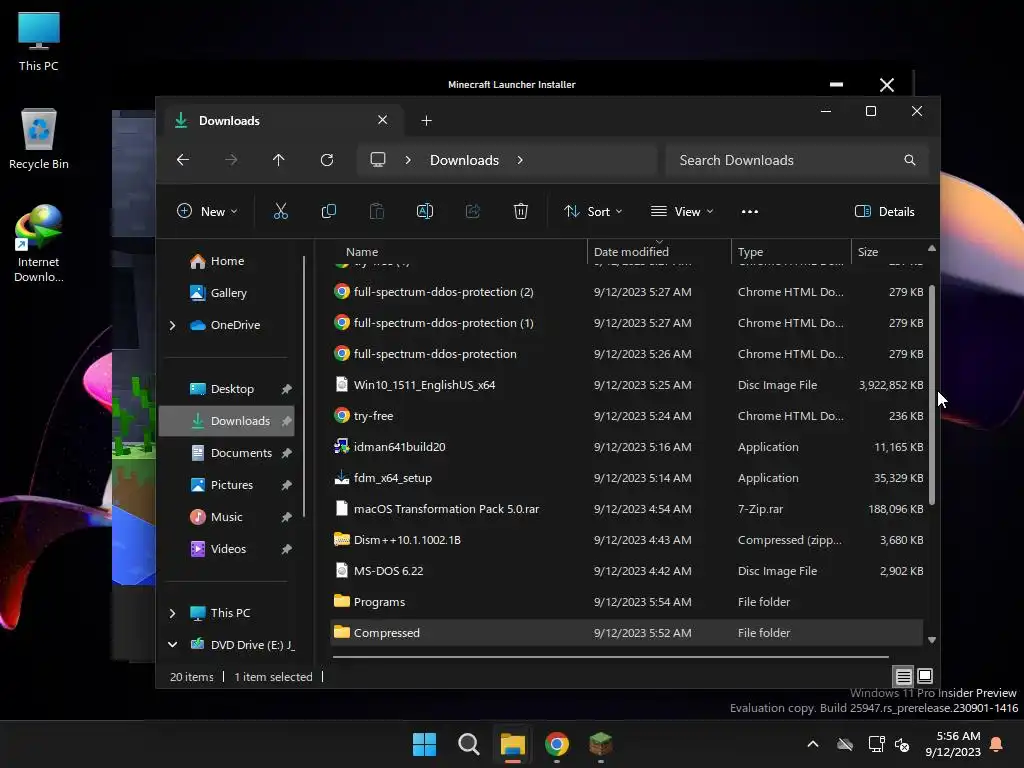Screen dimensions: 1024x768
Task: Click the Rename icon in toolbar
Action: click(x=424, y=211)
